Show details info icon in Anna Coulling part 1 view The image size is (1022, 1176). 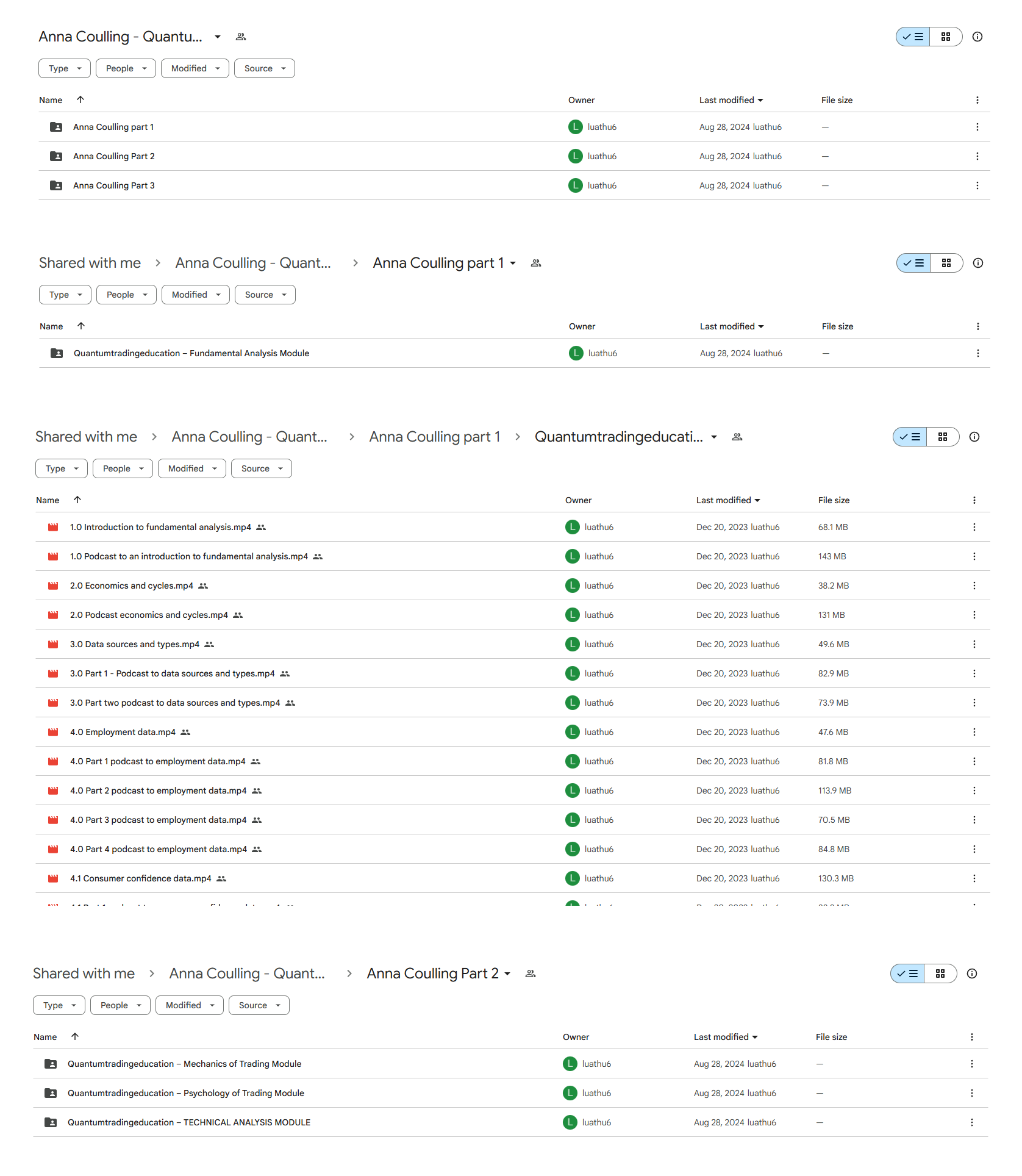coord(977,263)
